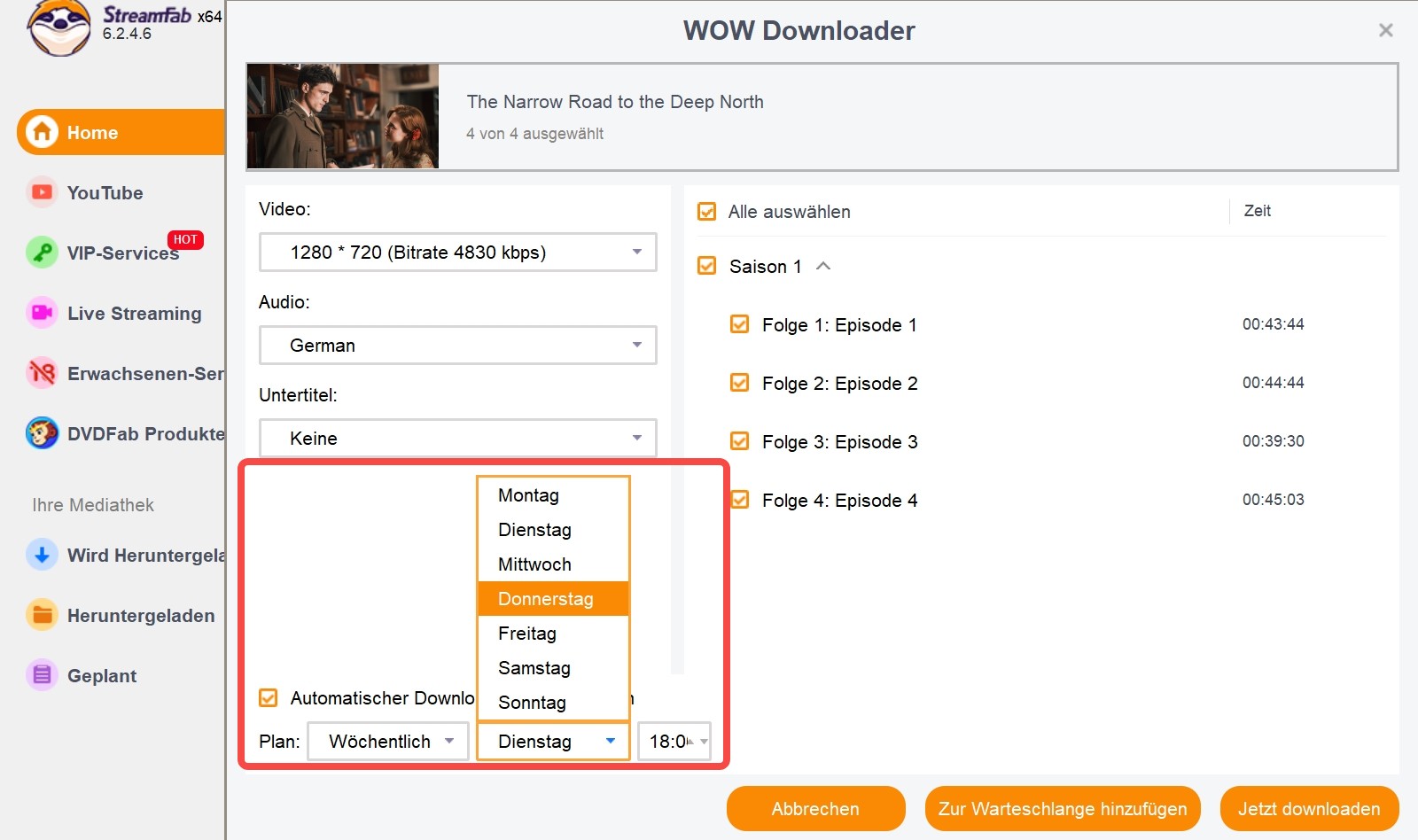Click the Wird Heruntergeladen download arrow icon
Image resolution: width=1418 pixels, height=840 pixels.
point(42,555)
